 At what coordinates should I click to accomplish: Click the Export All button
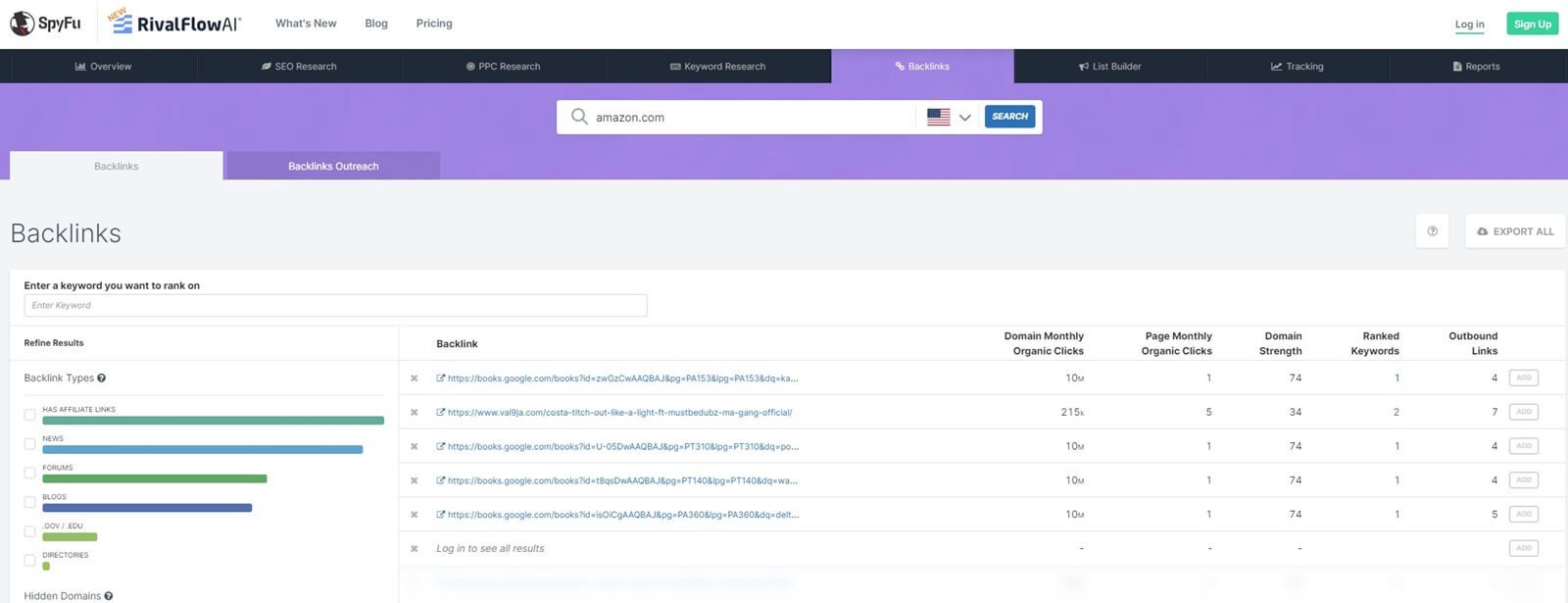click(x=1515, y=231)
